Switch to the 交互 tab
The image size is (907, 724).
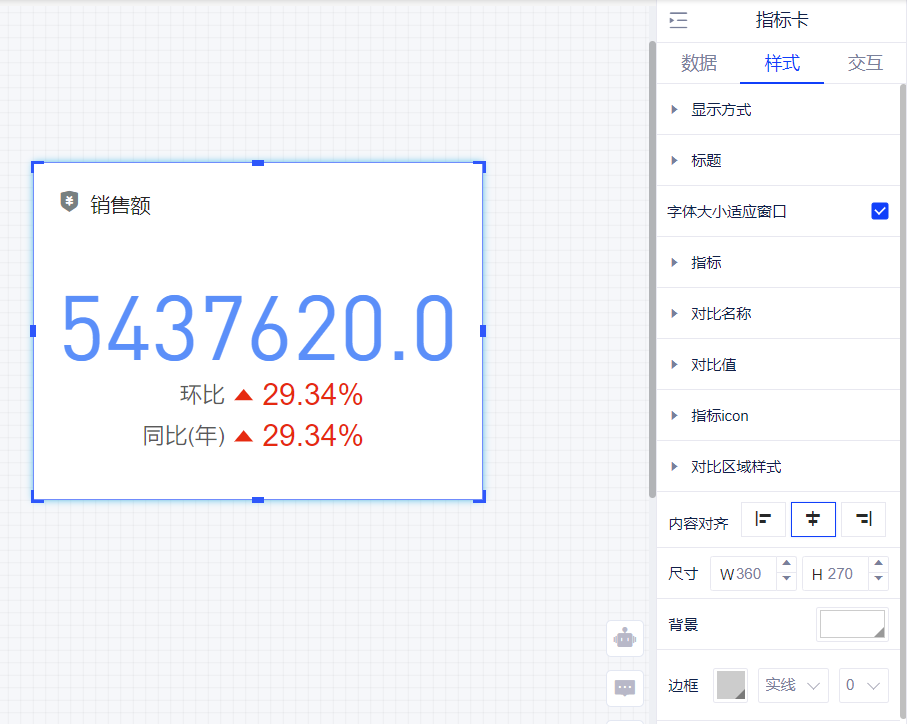click(x=865, y=63)
